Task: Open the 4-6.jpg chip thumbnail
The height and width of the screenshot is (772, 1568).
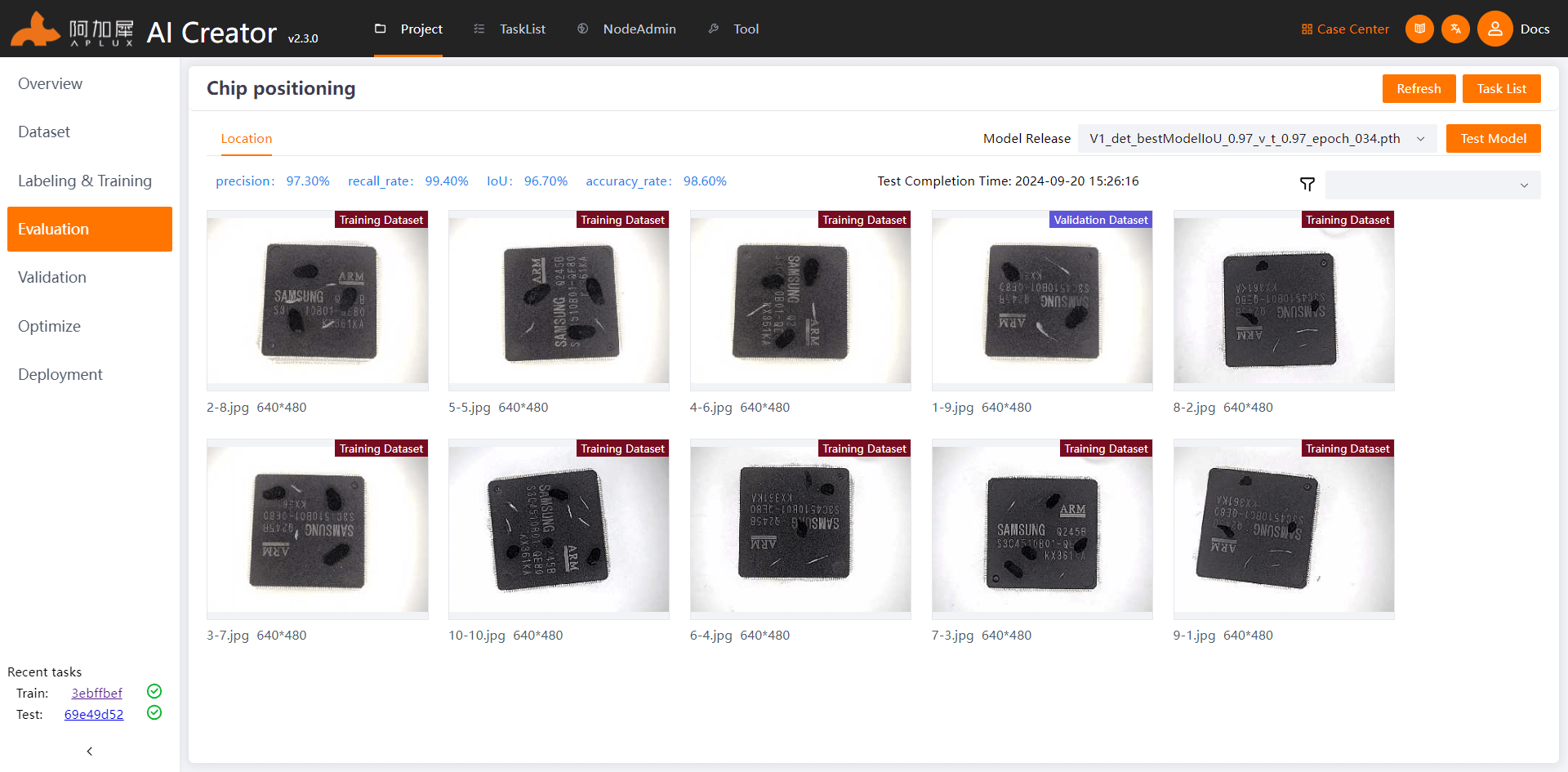Action: [800, 301]
